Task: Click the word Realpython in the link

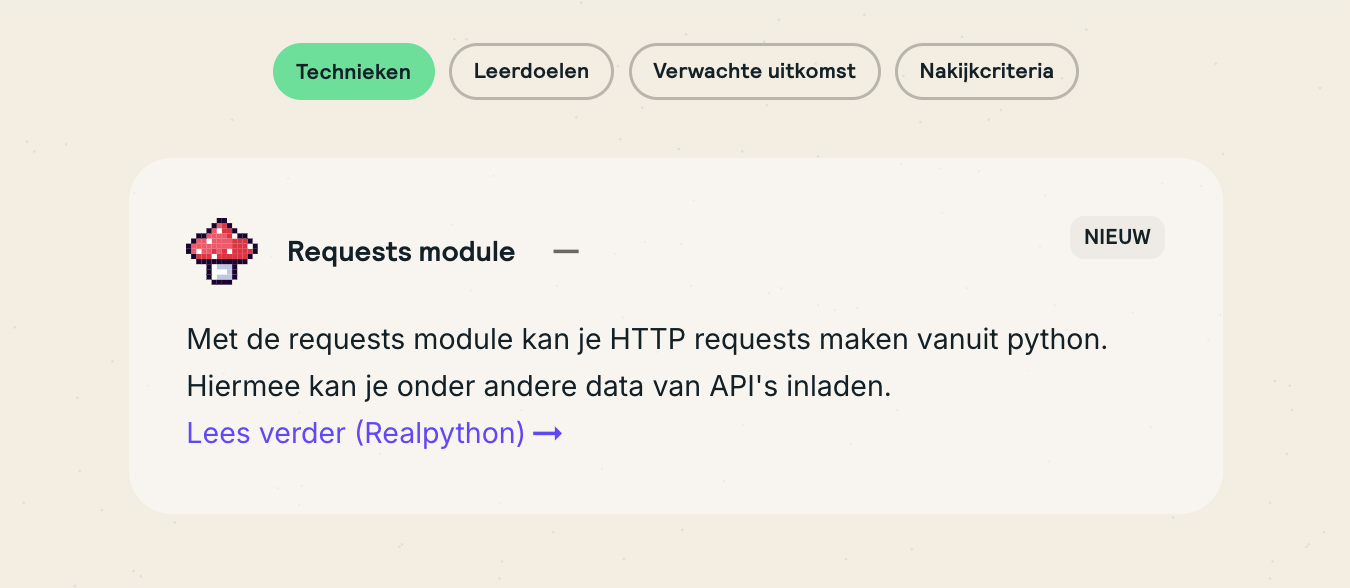Action: [439, 433]
